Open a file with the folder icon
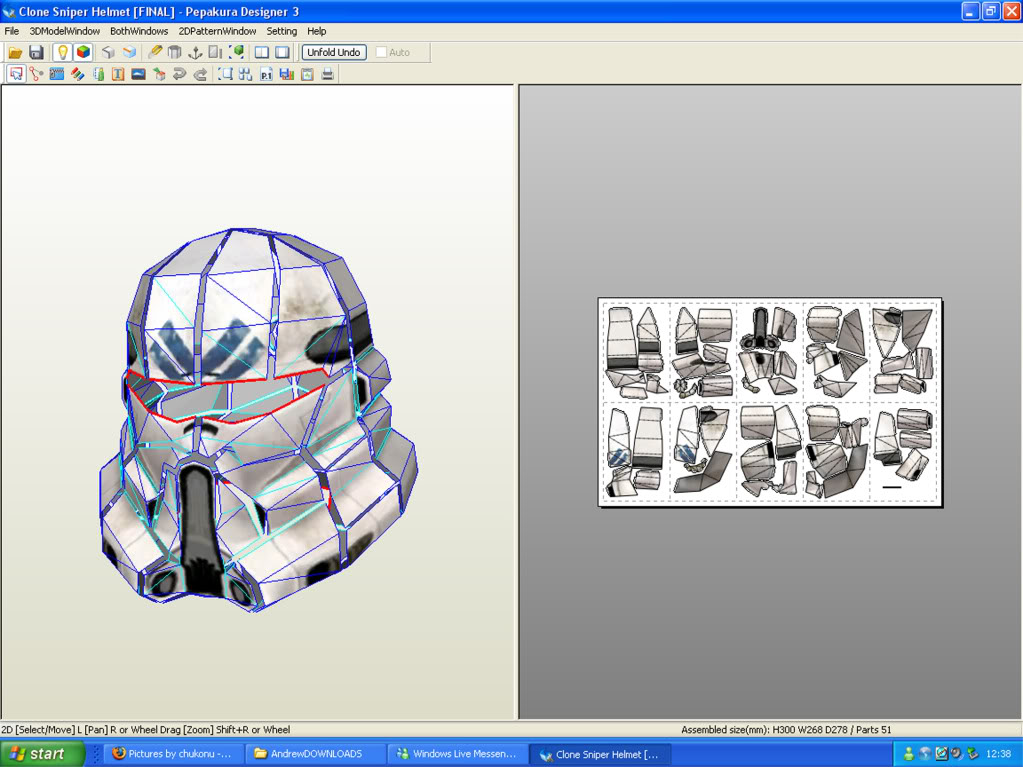 click(15, 52)
